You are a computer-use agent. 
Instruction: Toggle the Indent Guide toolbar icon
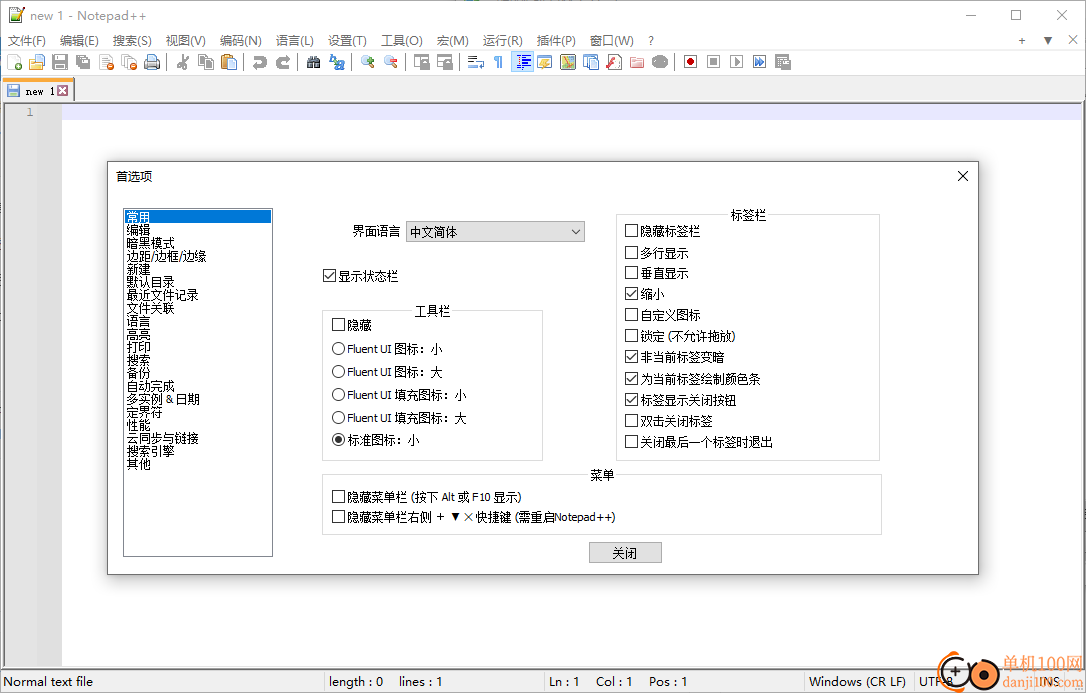coord(522,62)
